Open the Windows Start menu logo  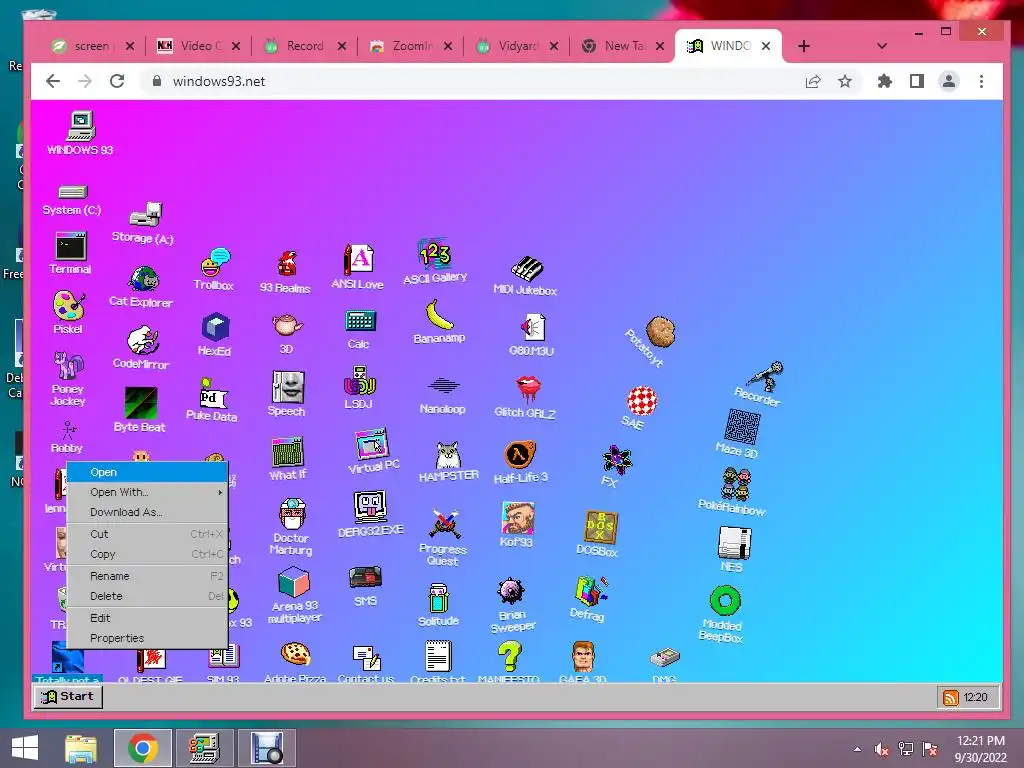[25, 748]
